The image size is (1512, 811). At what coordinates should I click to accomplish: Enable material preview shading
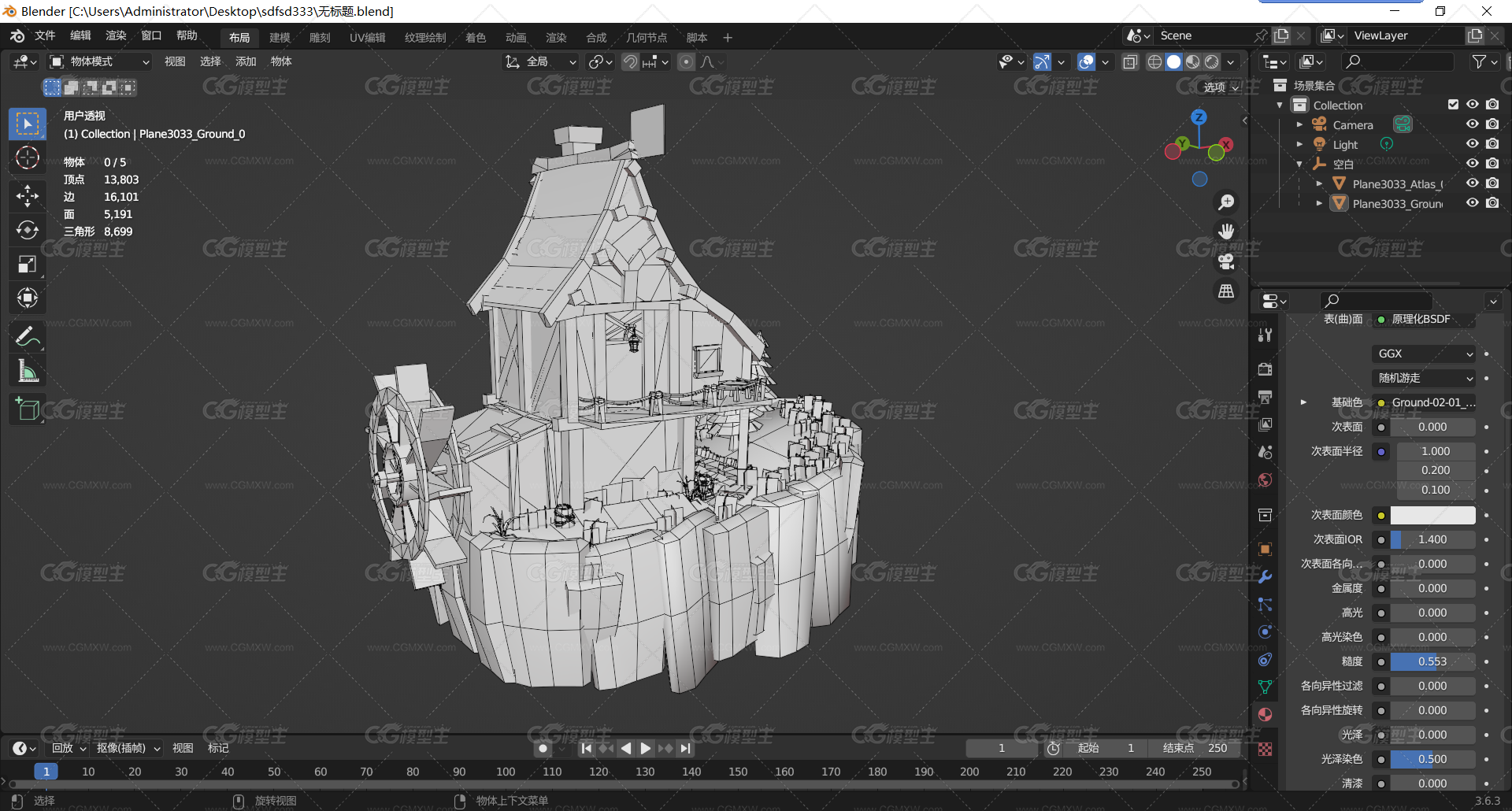pos(1193,61)
